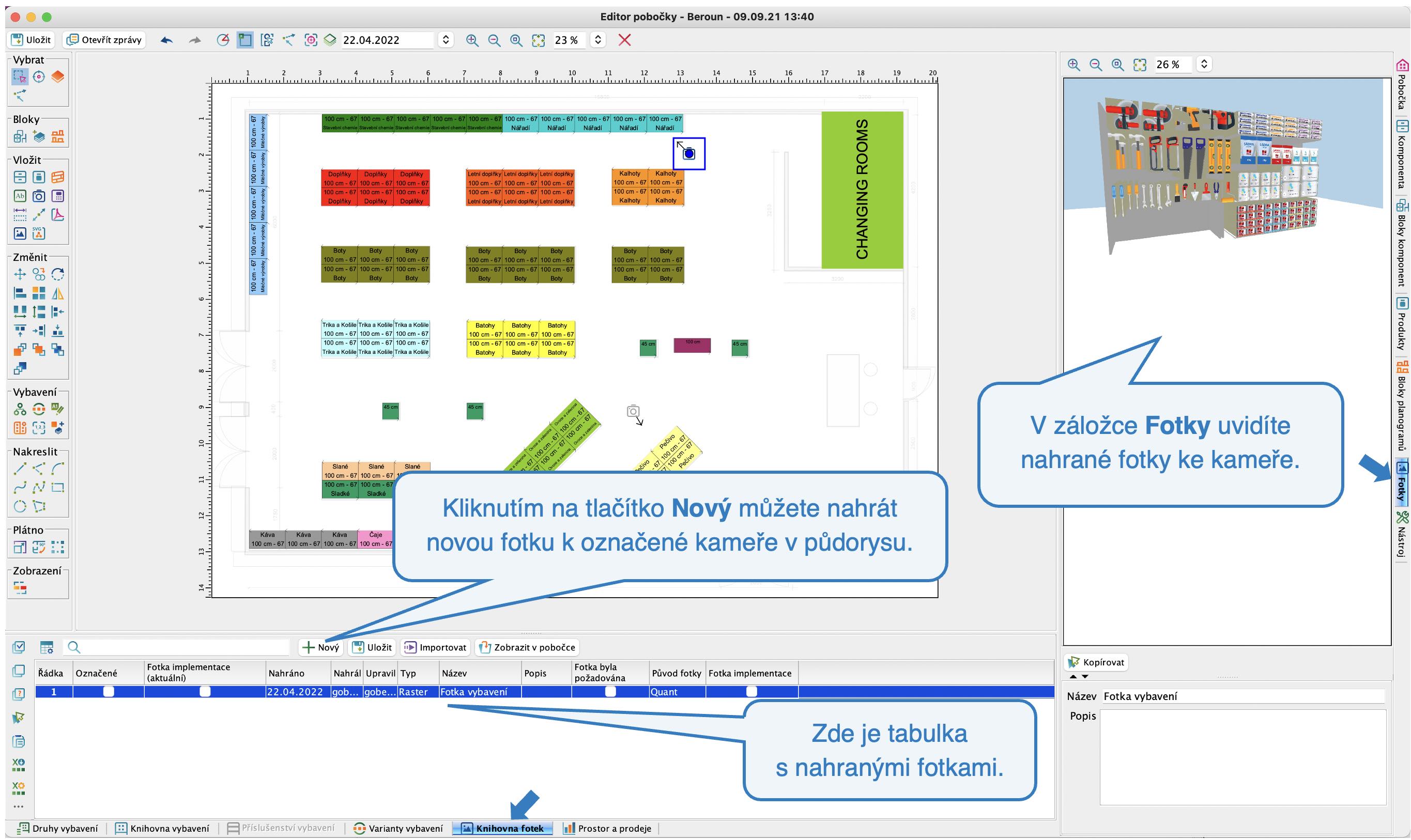Select the rectangle drawing tool in Nakreslit
Viewport: 1411px width, 840px height.
pos(58,487)
